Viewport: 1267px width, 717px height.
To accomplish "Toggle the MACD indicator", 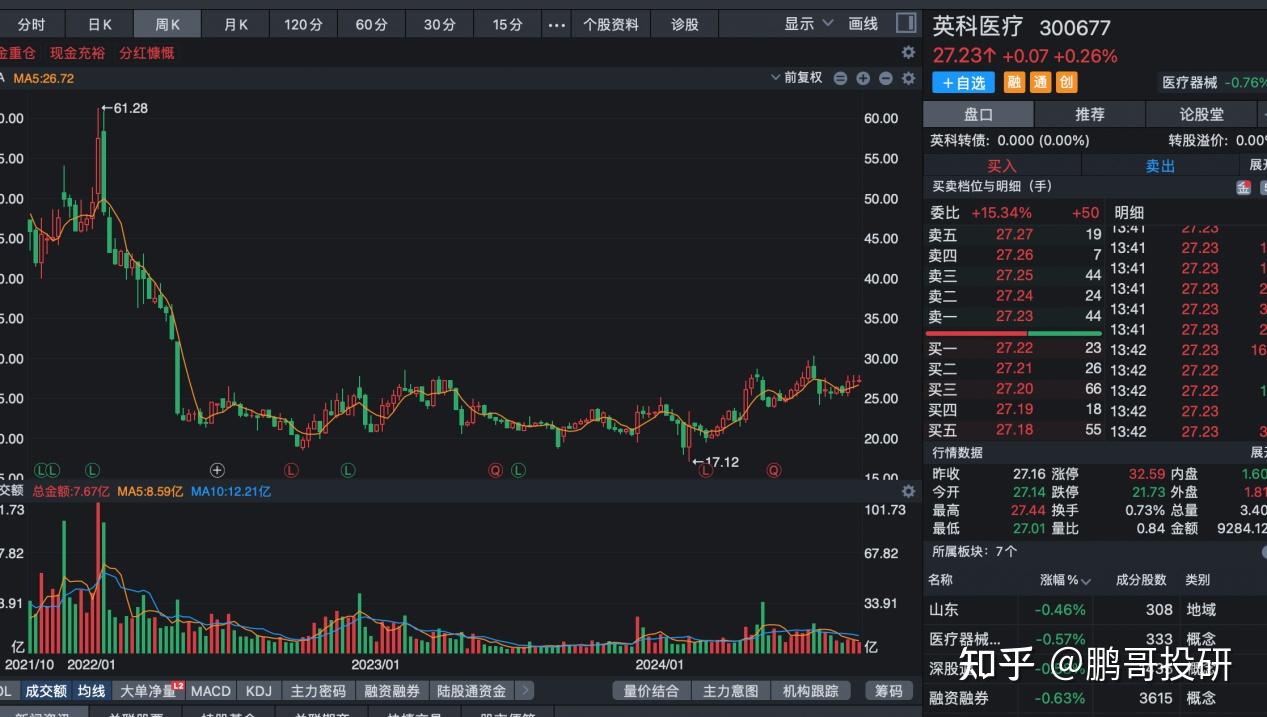I will [211, 691].
